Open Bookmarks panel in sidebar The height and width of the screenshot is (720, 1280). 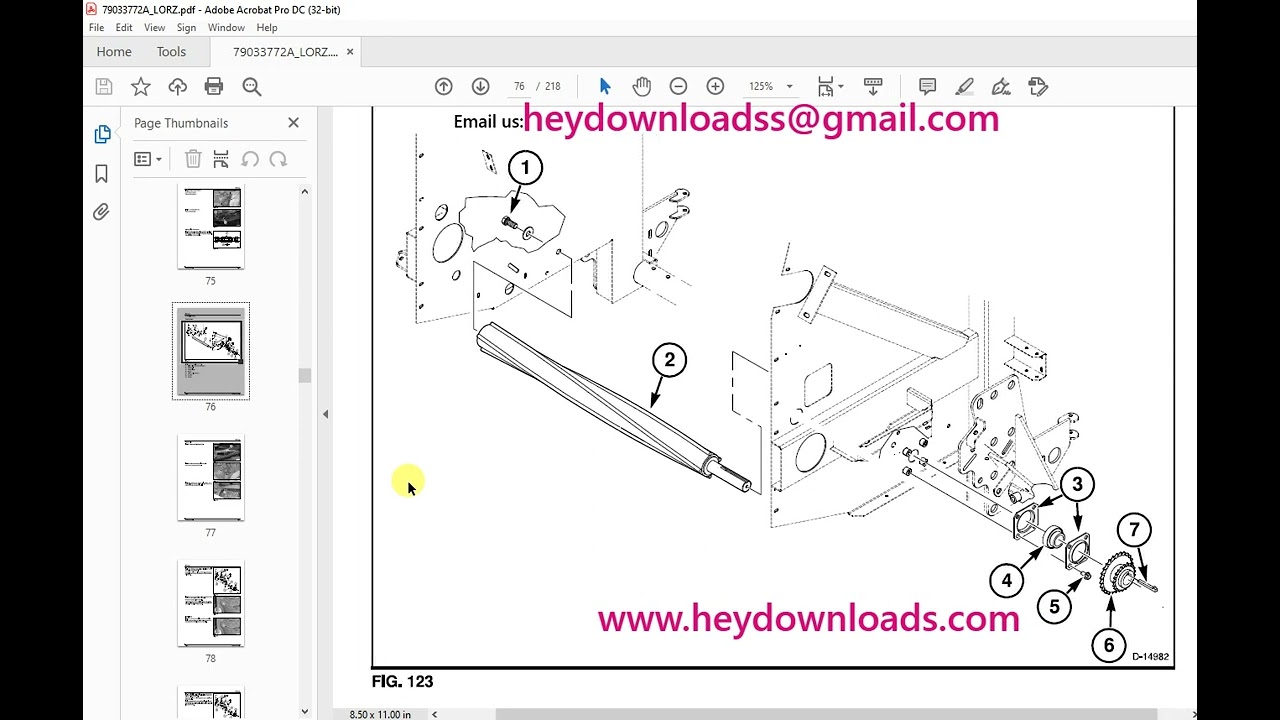pyautogui.click(x=102, y=174)
